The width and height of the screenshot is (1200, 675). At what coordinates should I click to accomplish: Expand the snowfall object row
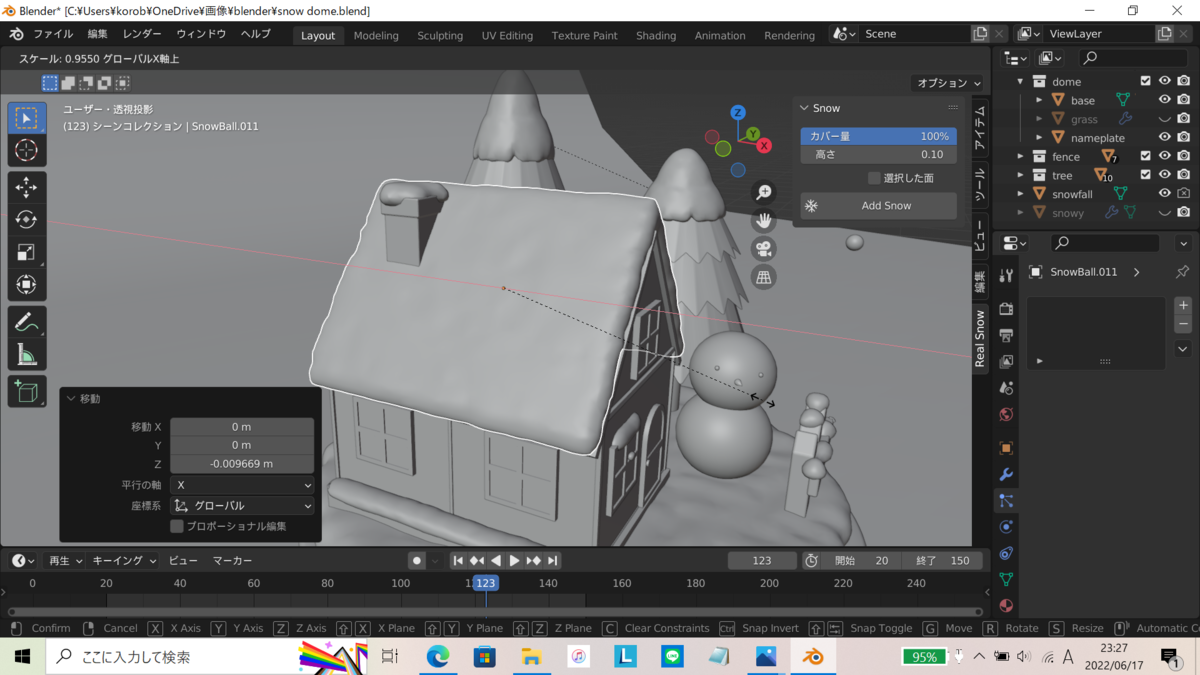point(1020,194)
